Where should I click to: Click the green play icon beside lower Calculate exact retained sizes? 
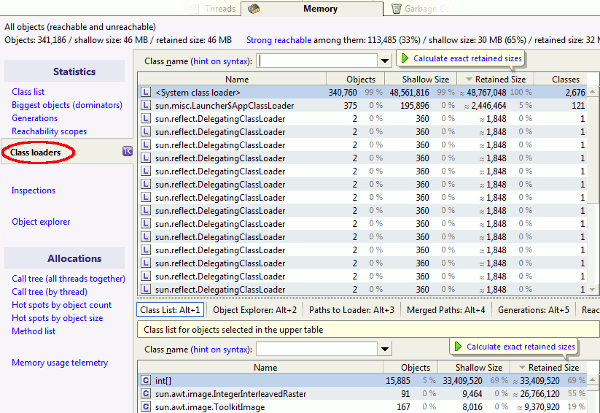458,346
